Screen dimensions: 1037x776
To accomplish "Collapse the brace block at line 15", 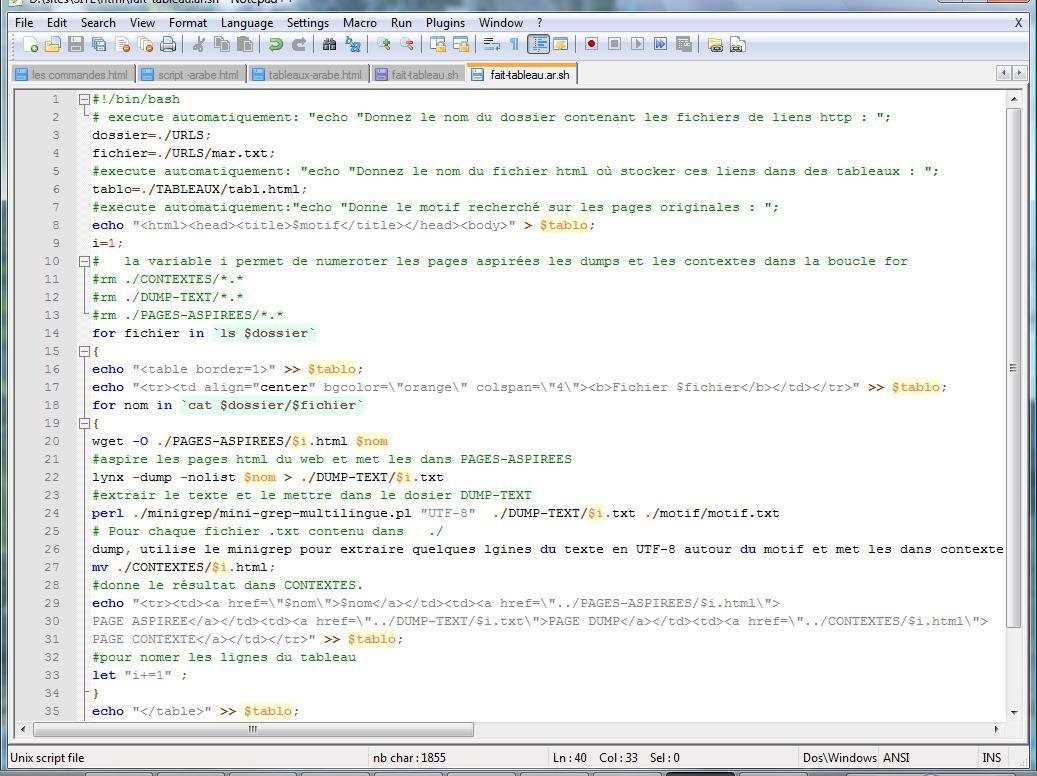I will pyautogui.click(x=84, y=351).
